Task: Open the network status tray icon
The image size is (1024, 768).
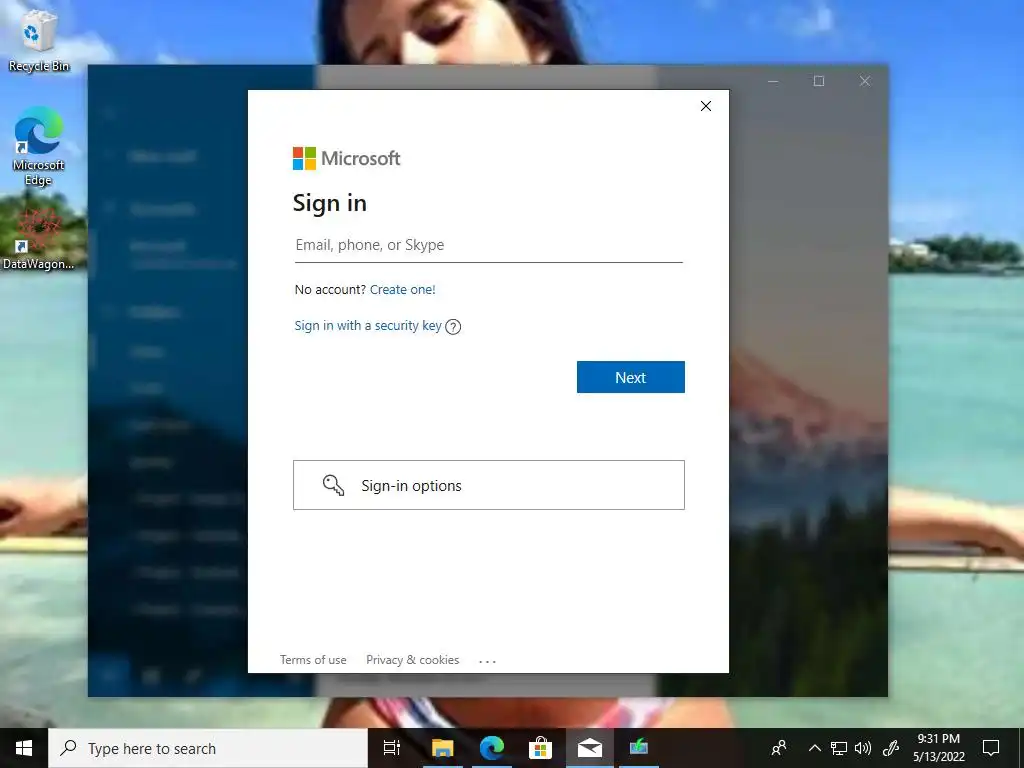Action: tap(839, 748)
